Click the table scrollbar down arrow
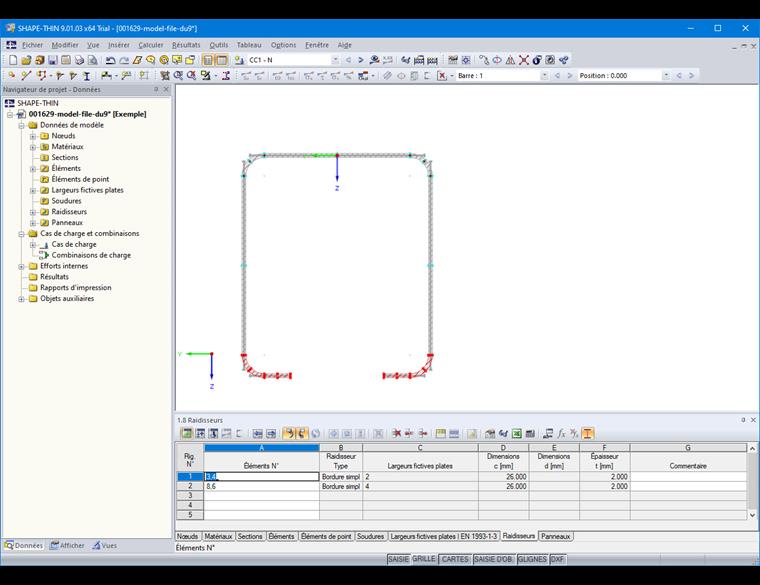The image size is (760, 585). coord(752,515)
